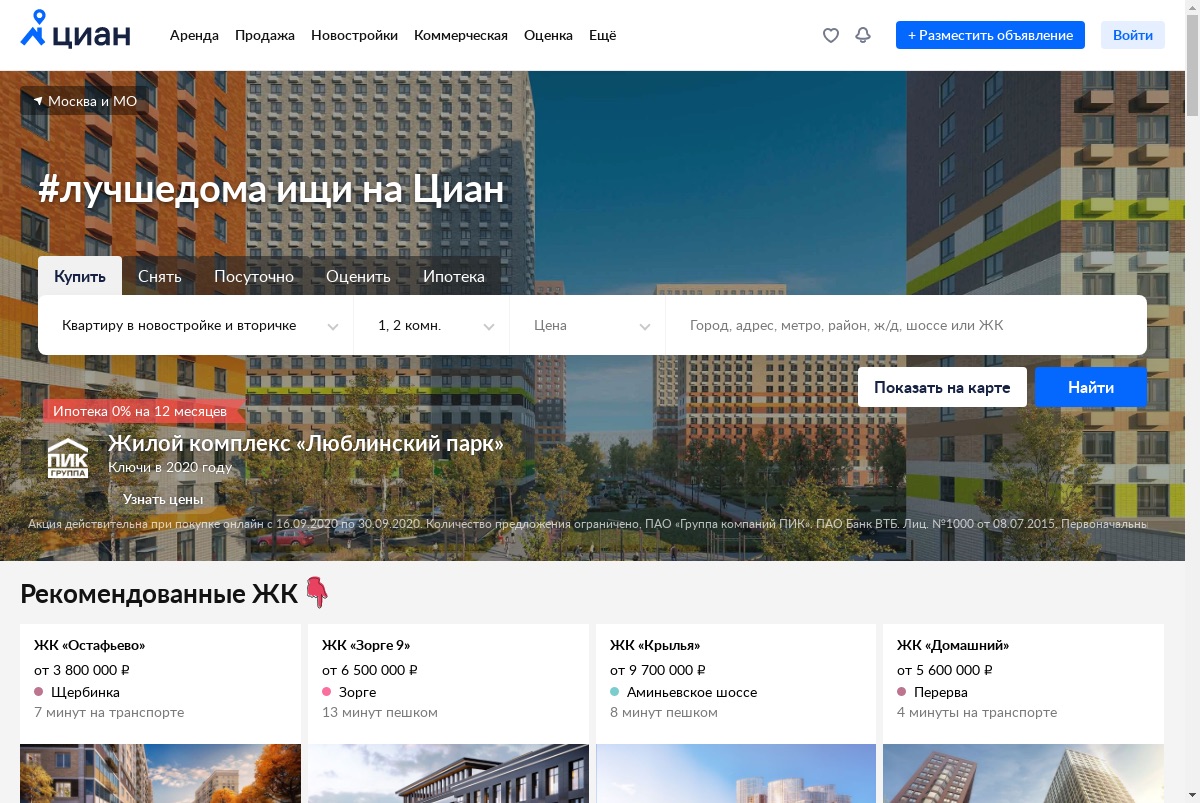Click Аминьевское шоссе metro station

pos(692,692)
